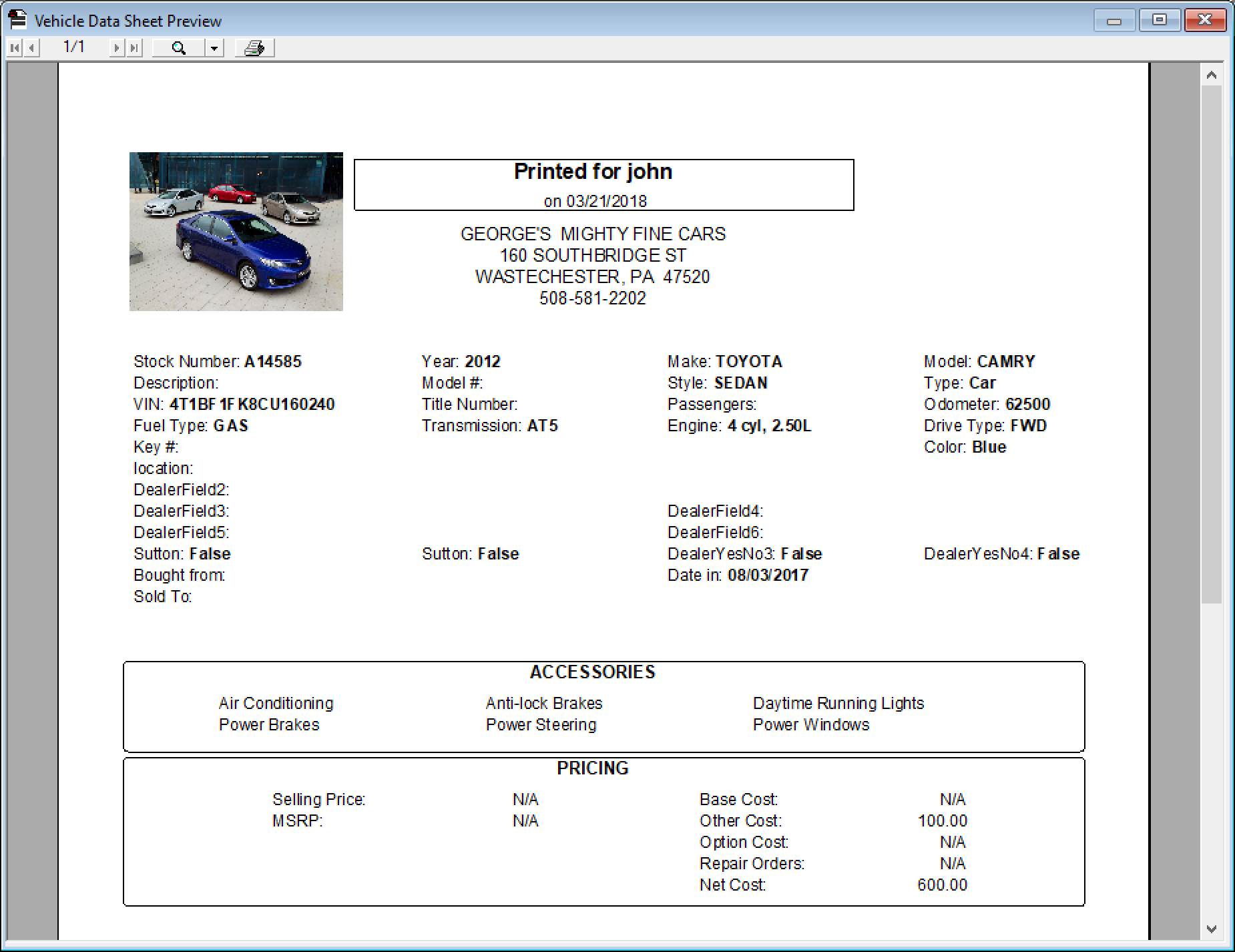Click the Vehicle Data Sheet Preview title bar
This screenshot has width=1235, height=952.
coord(128,20)
